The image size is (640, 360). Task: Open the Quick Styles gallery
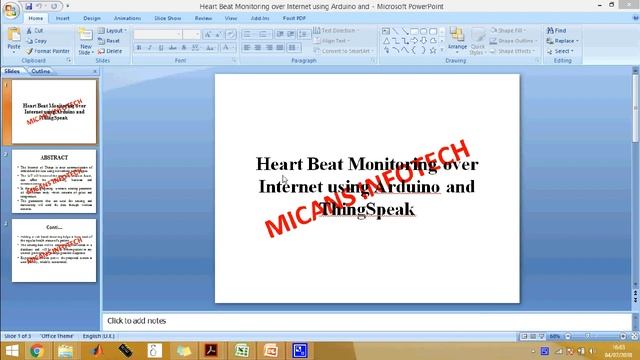click(477, 41)
